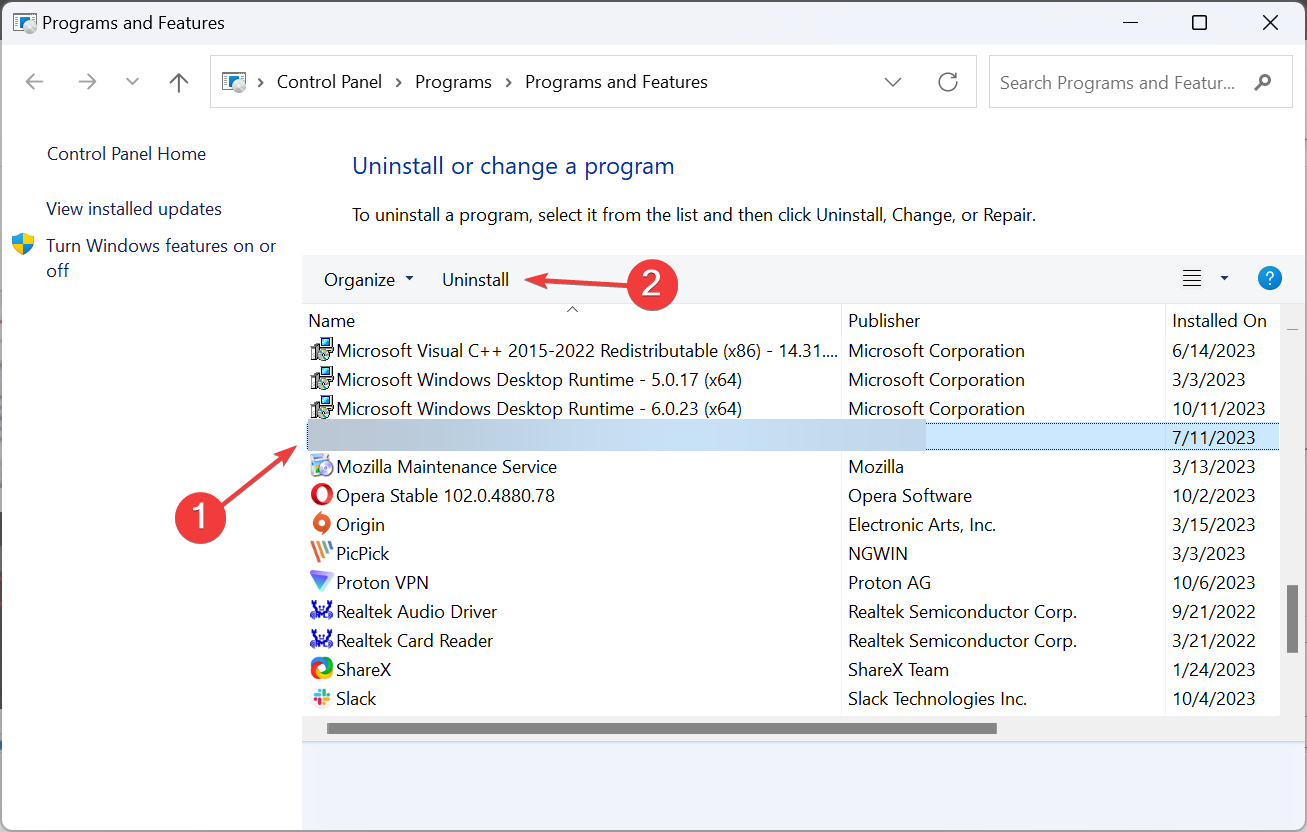Click the ShareX program icon
The image size is (1307, 832).
[x=321, y=670]
